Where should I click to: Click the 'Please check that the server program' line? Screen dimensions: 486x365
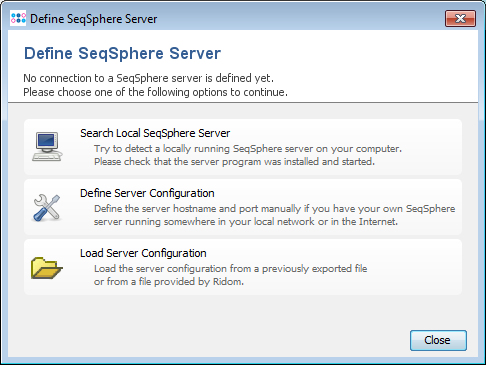point(234,162)
